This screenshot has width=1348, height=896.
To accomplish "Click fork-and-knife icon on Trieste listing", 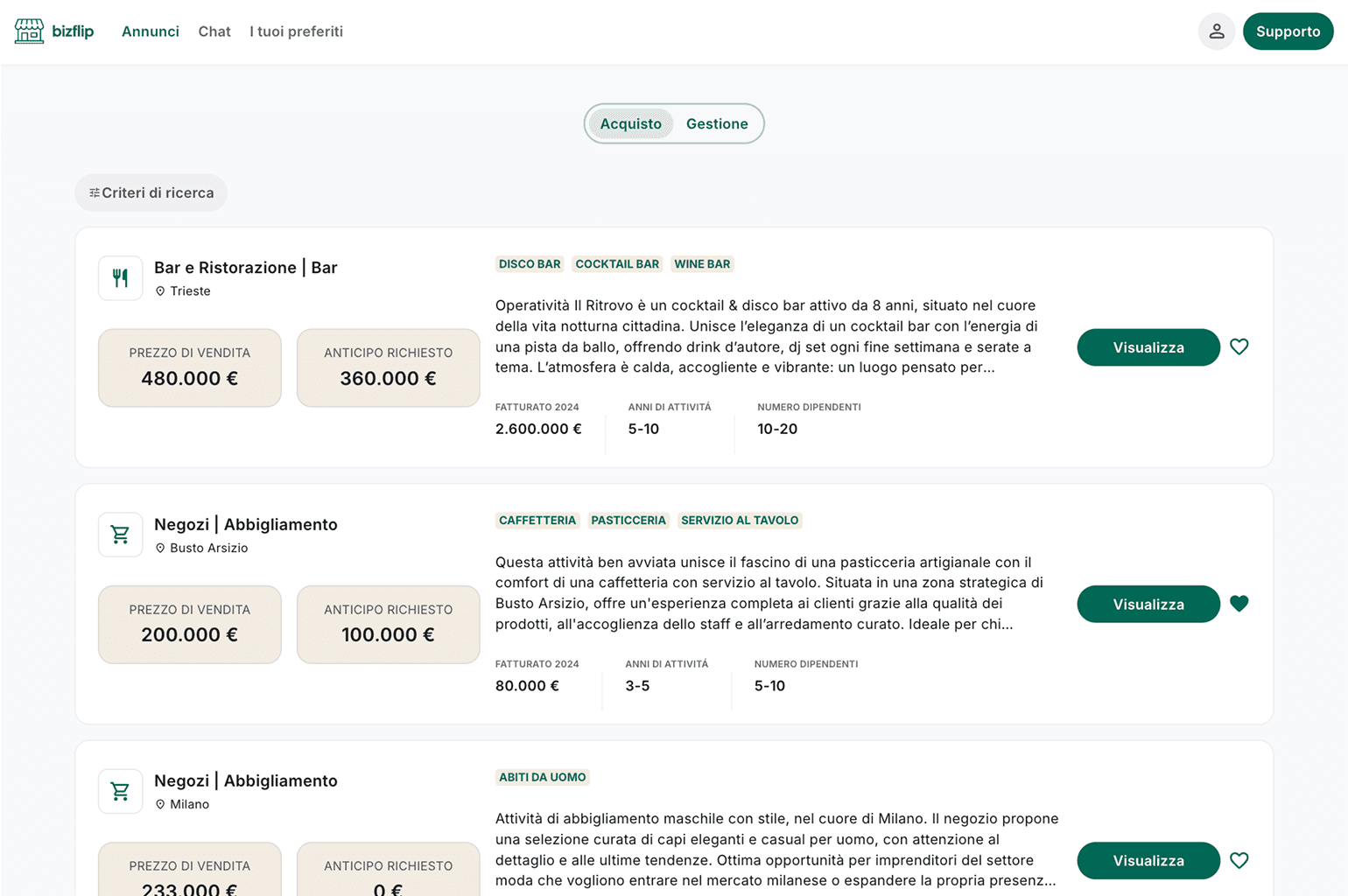I will (121, 278).
